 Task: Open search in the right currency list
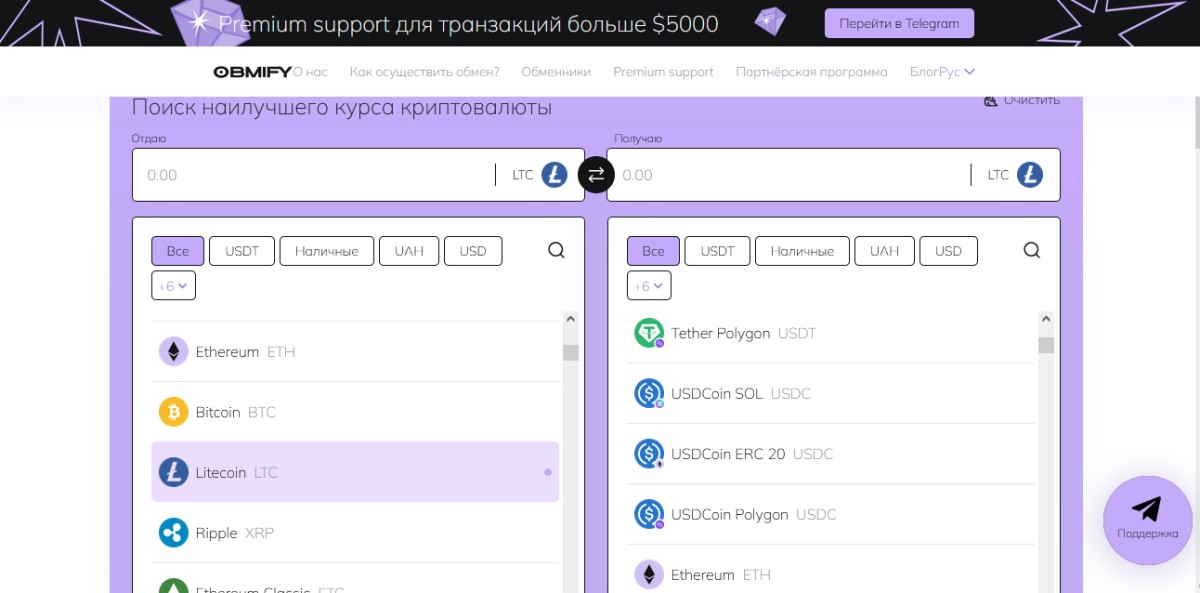(1032, 250)
